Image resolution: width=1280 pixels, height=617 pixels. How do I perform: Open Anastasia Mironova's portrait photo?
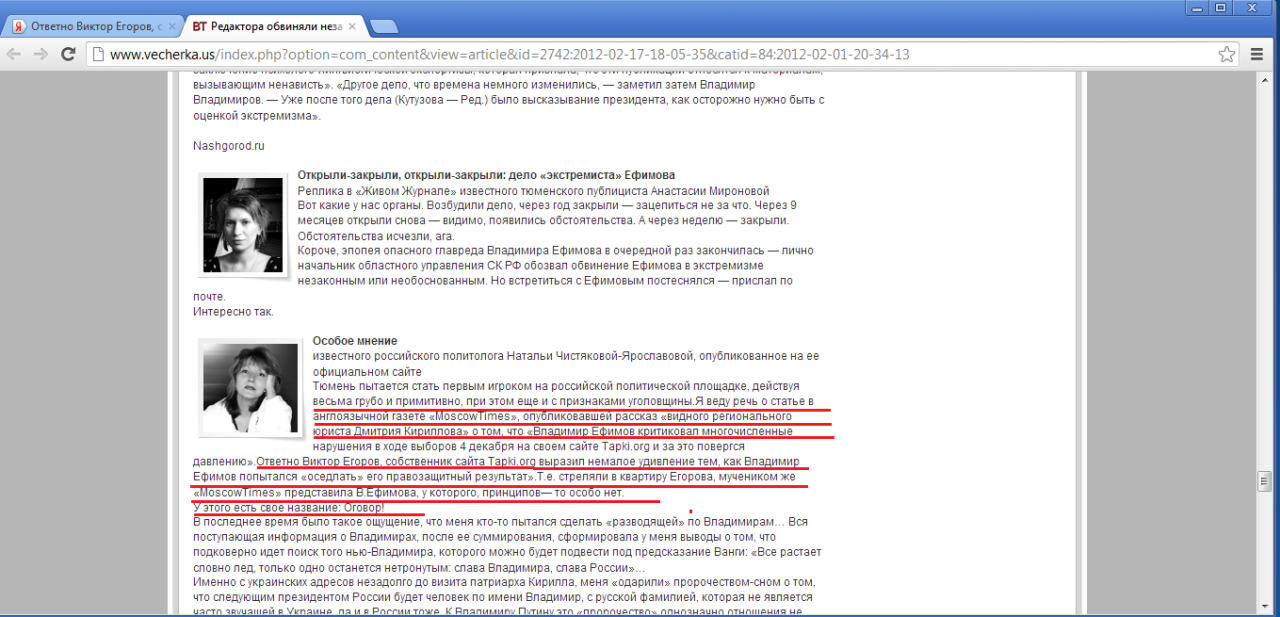pos(242,225)
